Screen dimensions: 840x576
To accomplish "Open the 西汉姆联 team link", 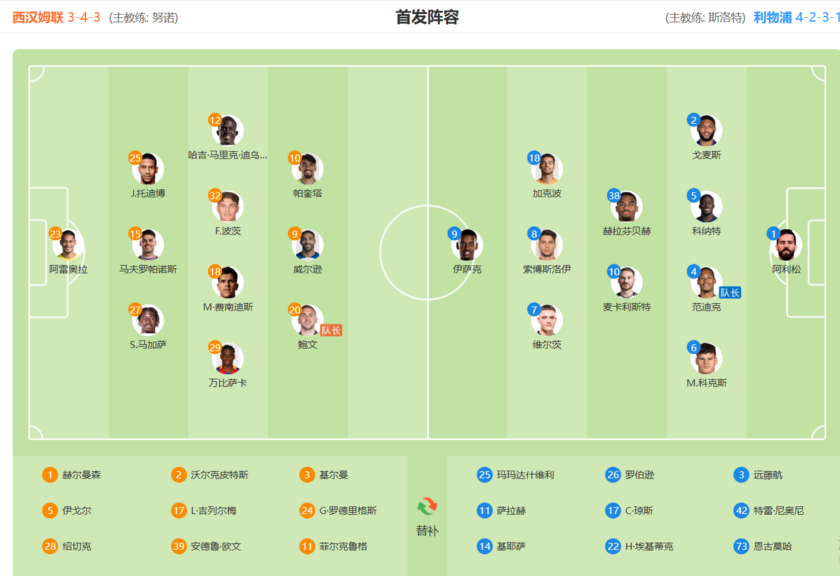I will [37, 17].
